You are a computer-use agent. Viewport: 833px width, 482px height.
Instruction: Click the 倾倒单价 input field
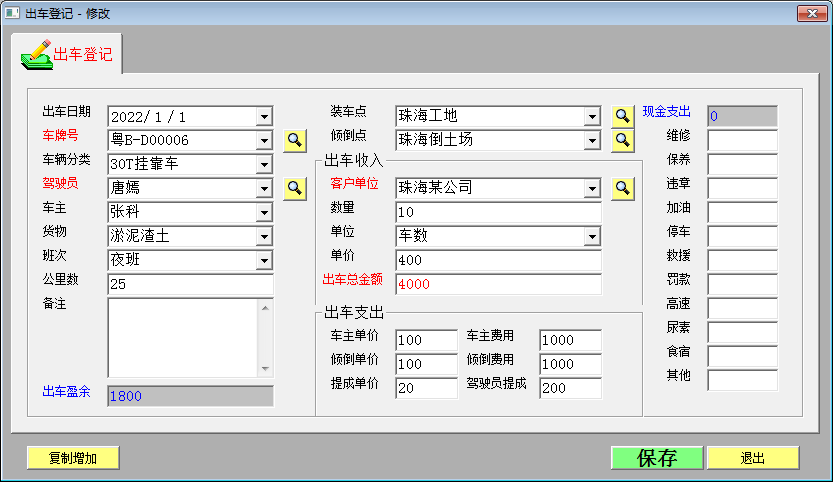[426, 364]
